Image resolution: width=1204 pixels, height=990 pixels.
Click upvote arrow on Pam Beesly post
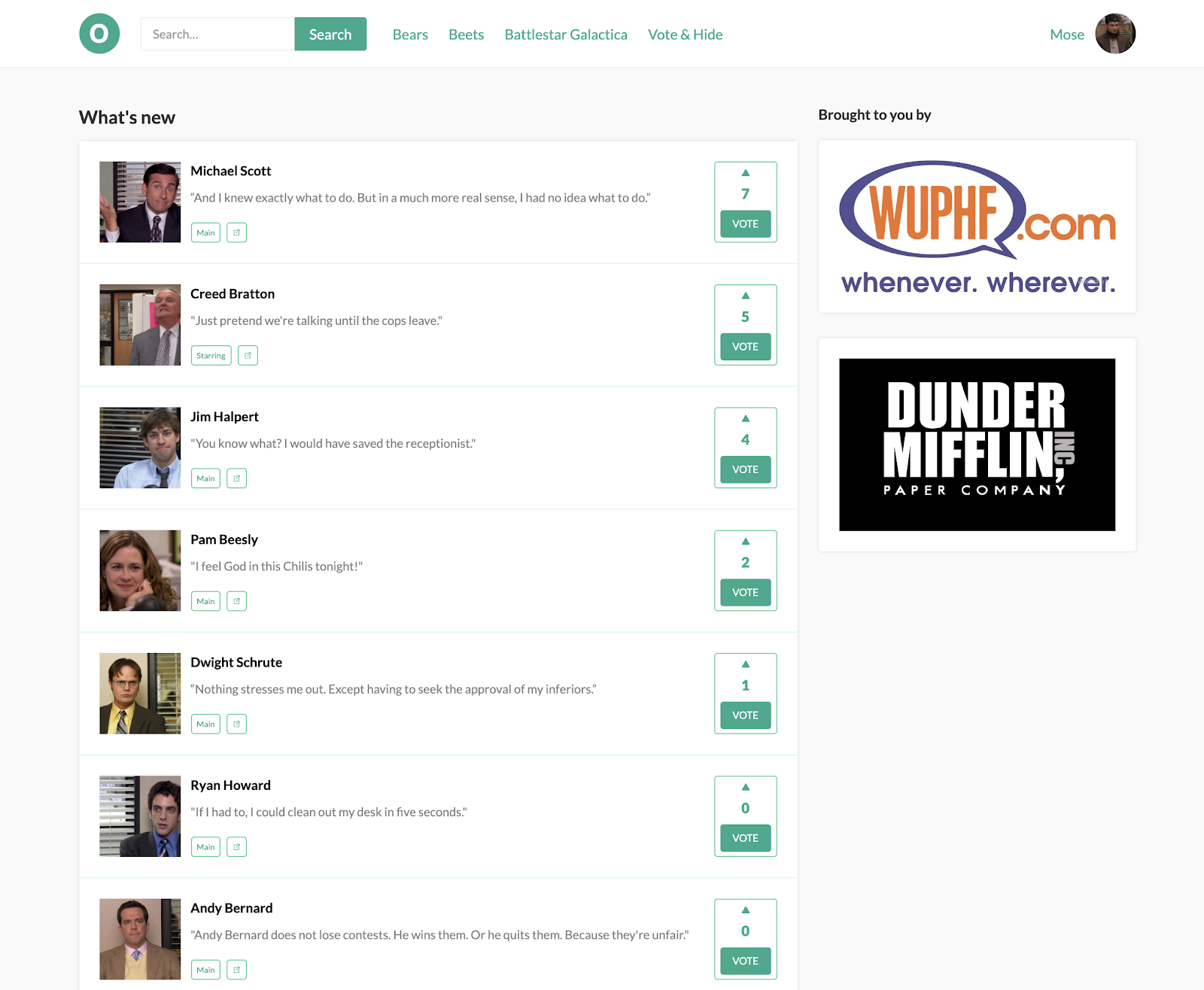tap(746, 542)
